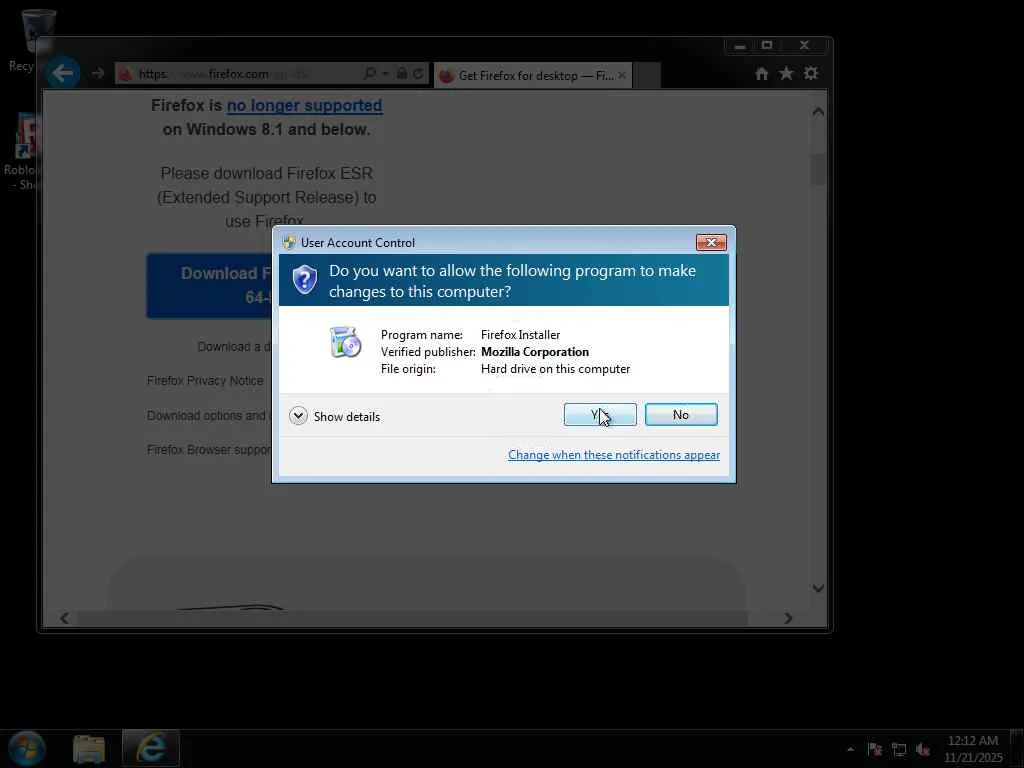Open a new tab in Internet Explorer

click(648, 76)
